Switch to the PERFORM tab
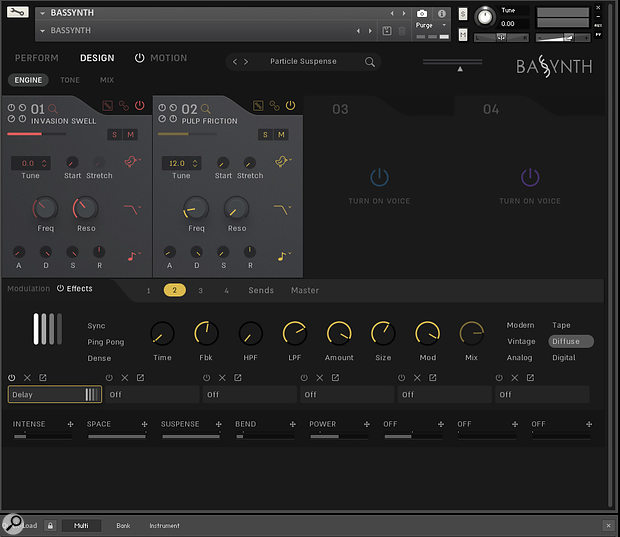Viewport: 620px width, 537px height. pos(36,58)
